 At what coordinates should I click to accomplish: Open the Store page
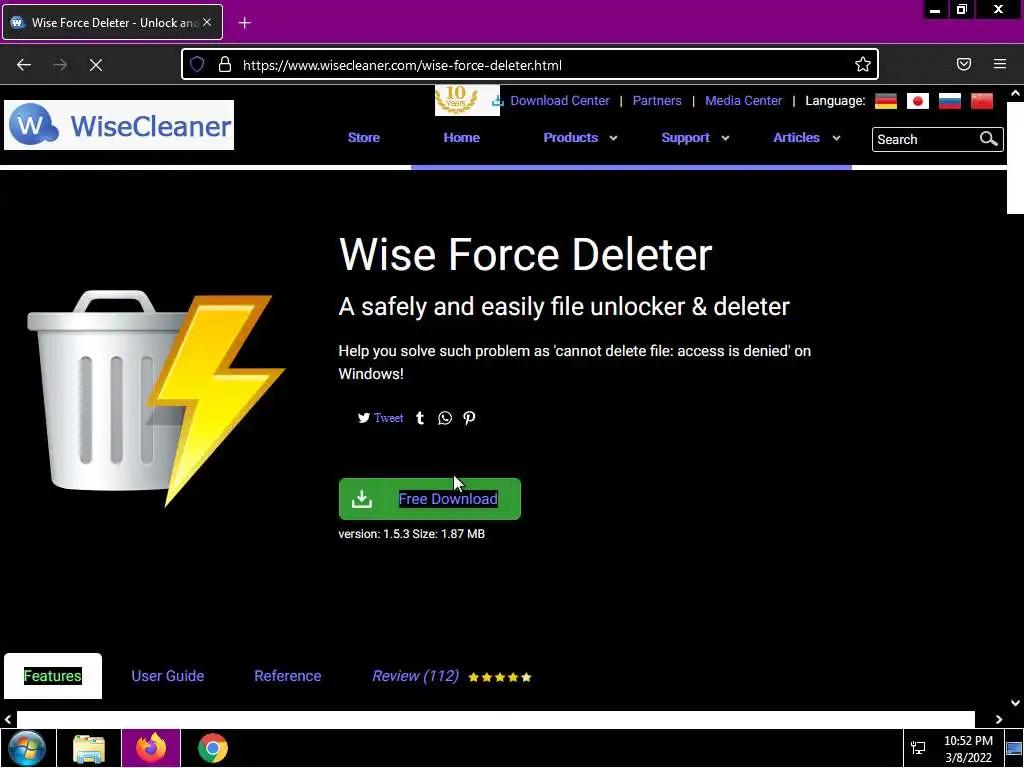[364, 138]
